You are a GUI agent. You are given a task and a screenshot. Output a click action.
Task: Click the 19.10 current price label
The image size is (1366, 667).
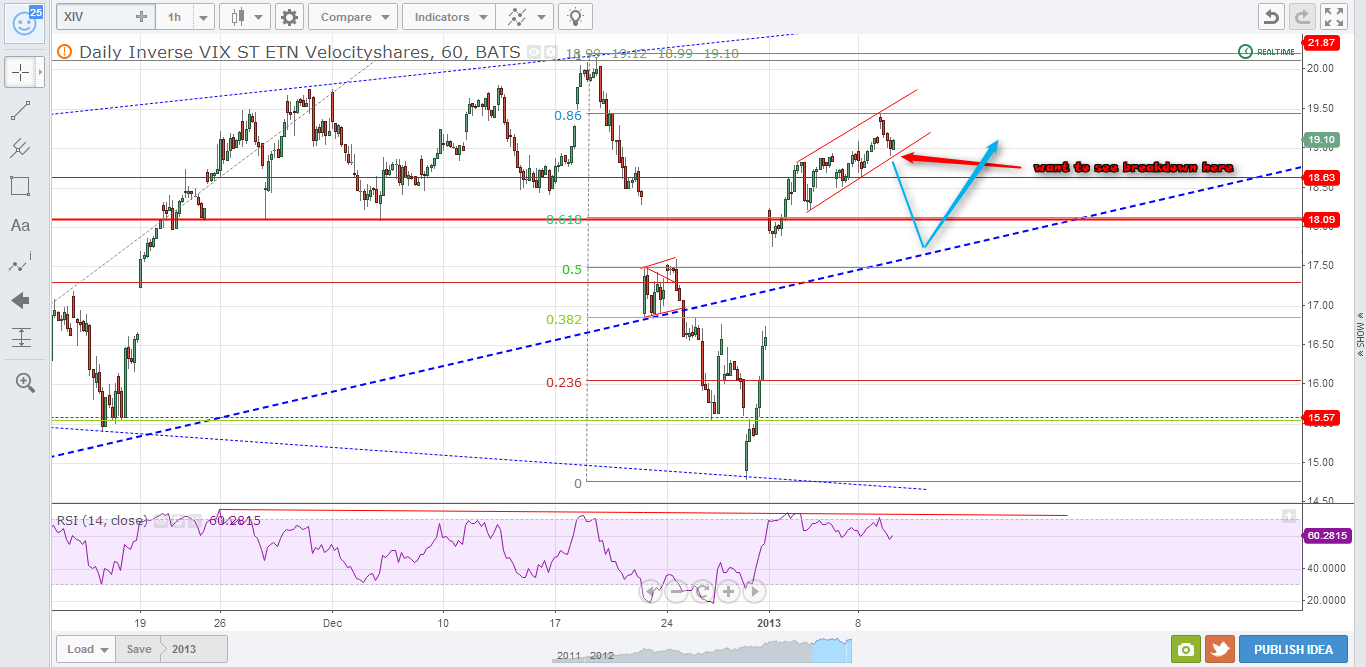[1322, 140]
